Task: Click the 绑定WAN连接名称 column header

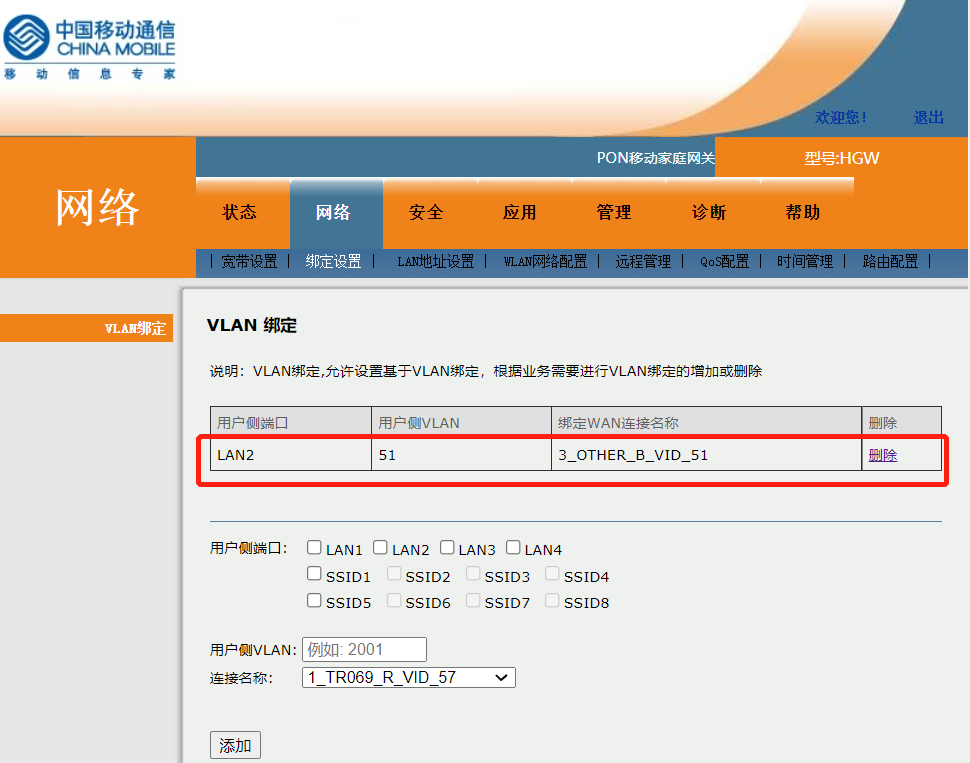Action: (x=706, y=423)
